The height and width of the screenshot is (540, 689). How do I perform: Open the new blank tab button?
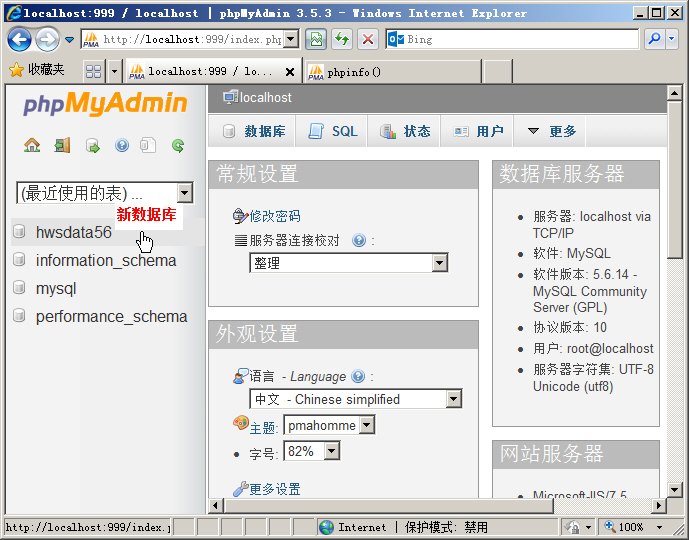(497, 72)
